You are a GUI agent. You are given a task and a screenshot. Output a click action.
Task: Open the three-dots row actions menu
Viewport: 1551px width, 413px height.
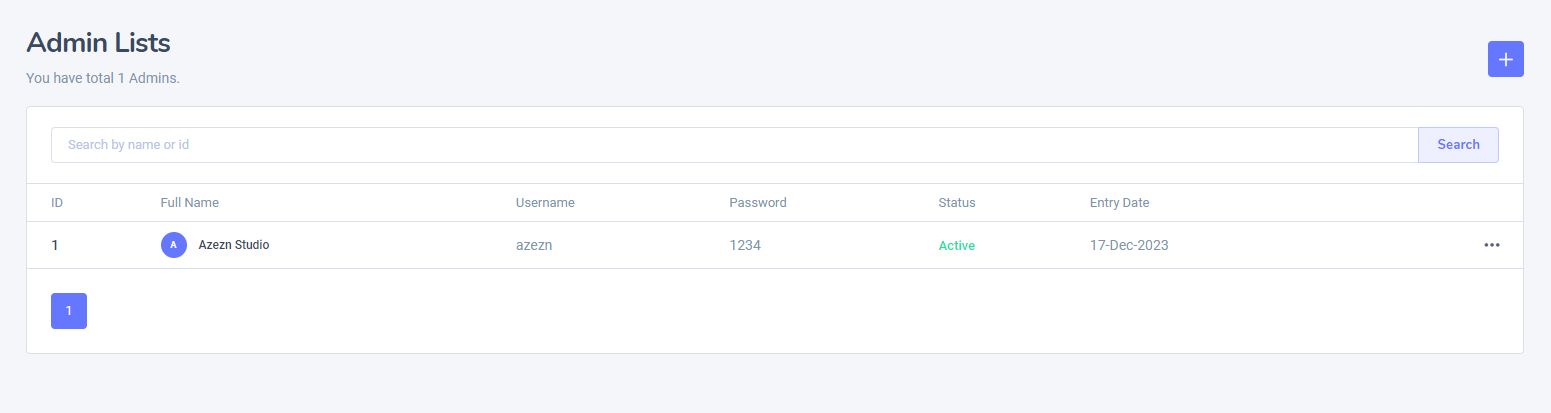(x=1491, y=245)
